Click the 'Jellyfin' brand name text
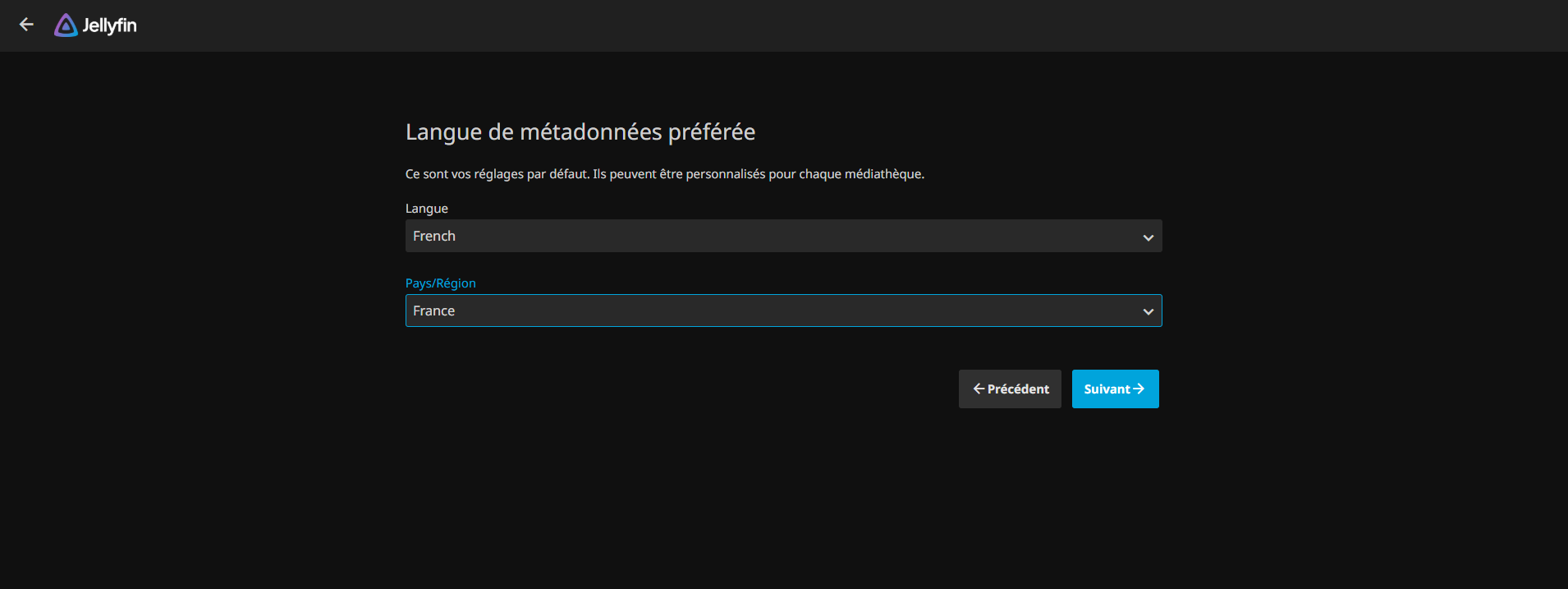The image size is (1568, 589). tap(109, 25)
